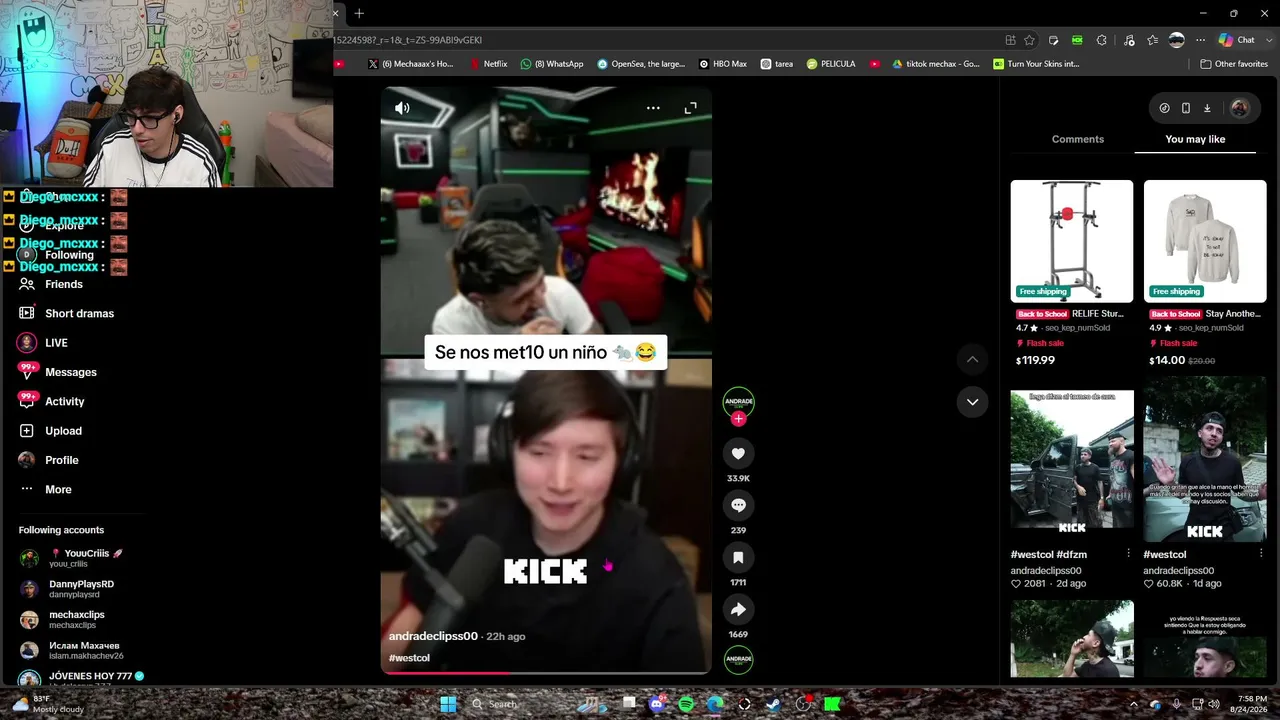Open the green Kick app in taskbar
Image resolution: width=1280 pixels, height=720 pixels.
(832, 704)
